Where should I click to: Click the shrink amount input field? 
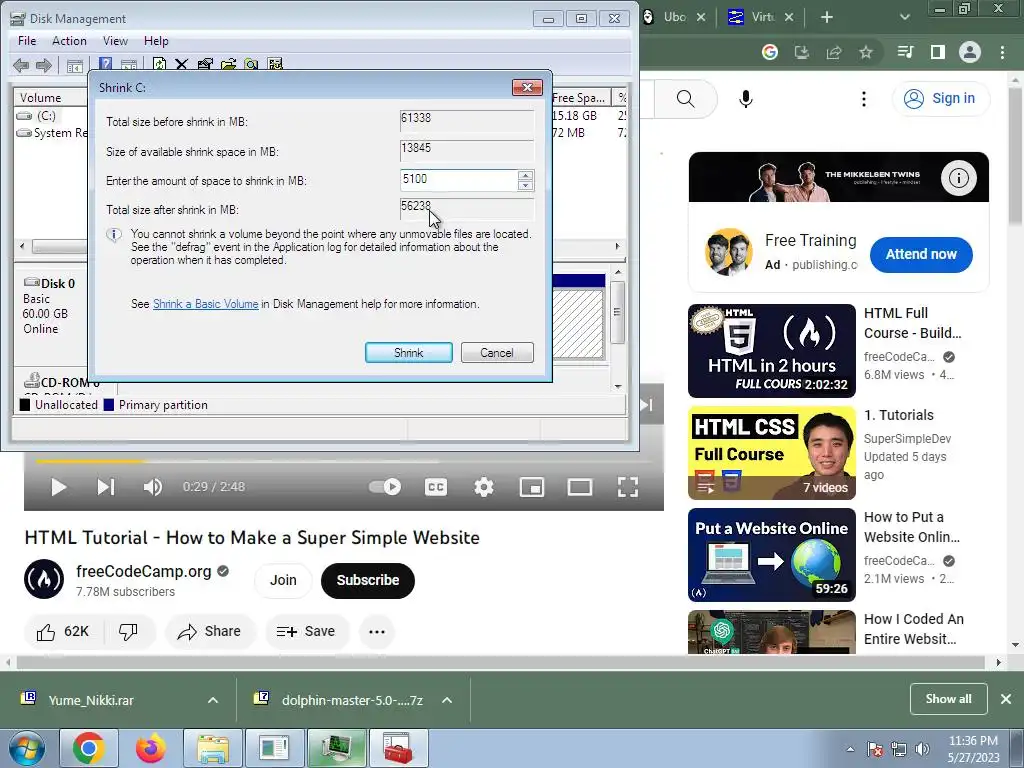click(x=460, y=180)
